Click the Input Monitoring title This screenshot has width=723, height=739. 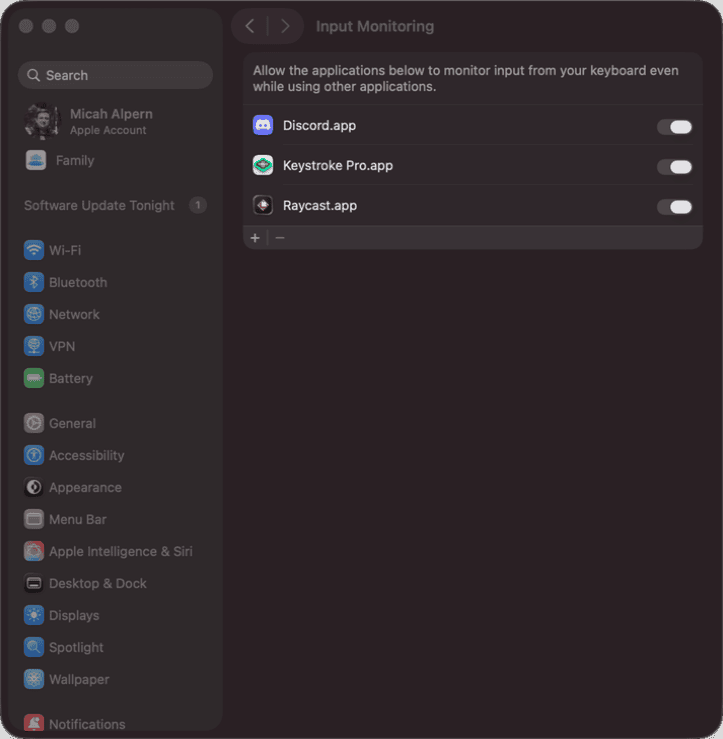pyautogui.click(x=375, y=26)
